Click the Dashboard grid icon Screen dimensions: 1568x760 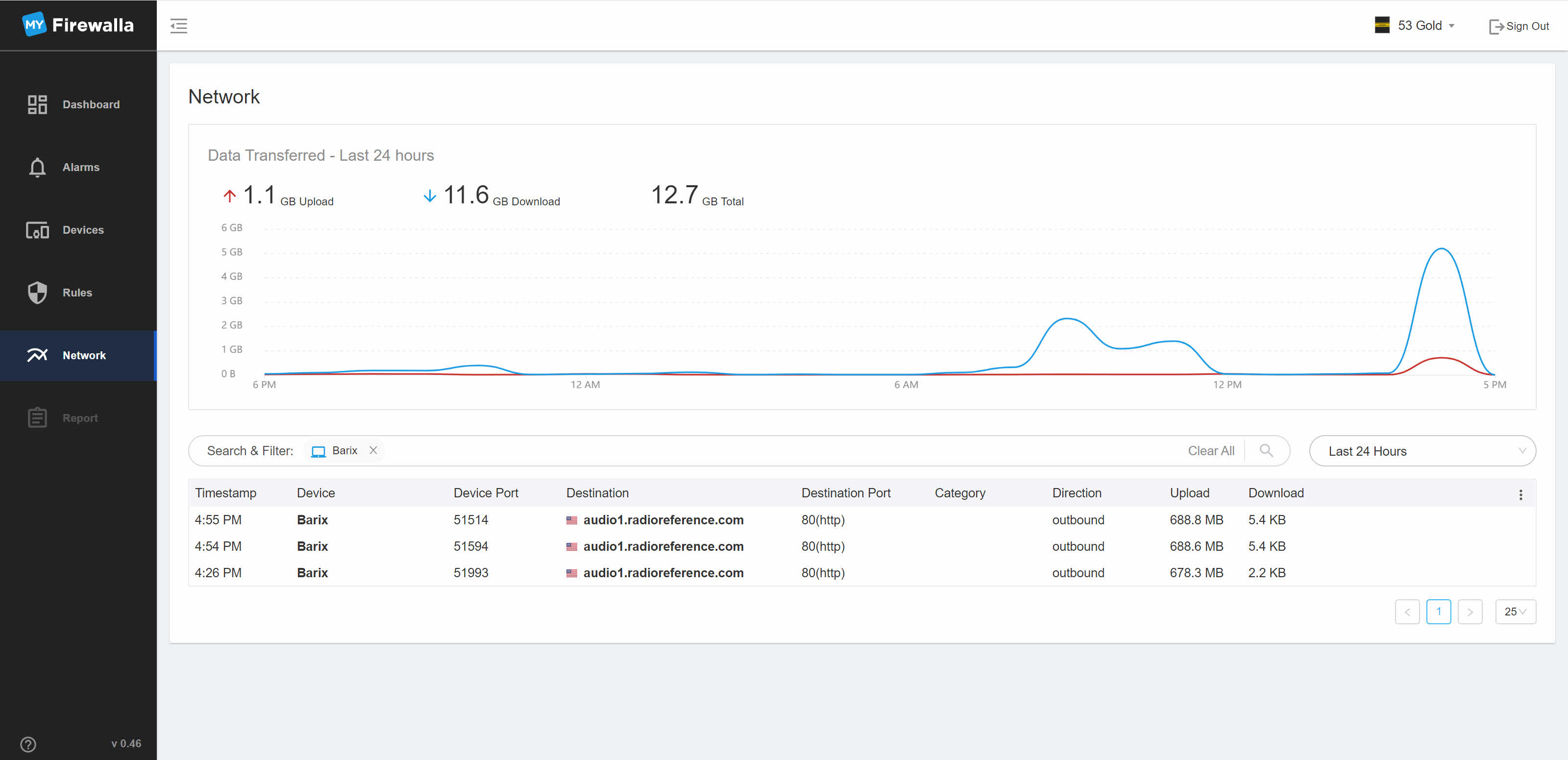pyautogui.click(x=37, y=105)
